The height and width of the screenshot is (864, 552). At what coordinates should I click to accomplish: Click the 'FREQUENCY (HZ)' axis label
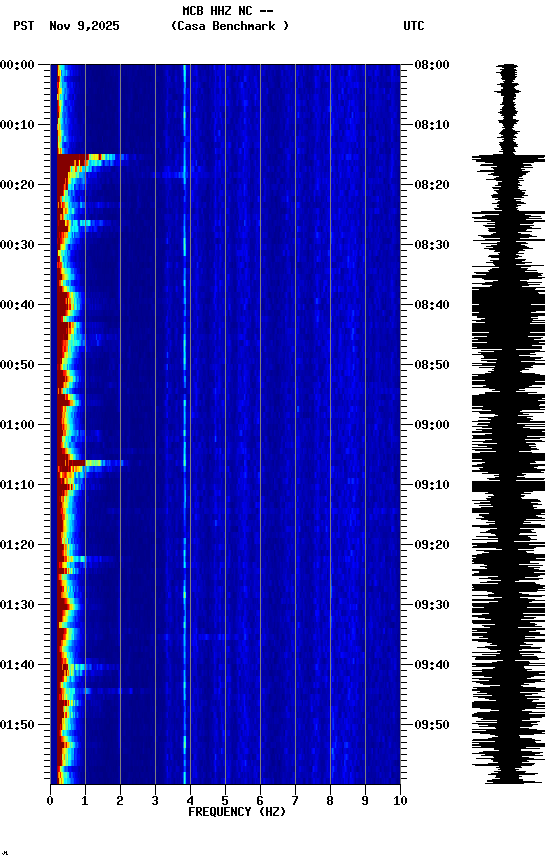pos(237,812)
